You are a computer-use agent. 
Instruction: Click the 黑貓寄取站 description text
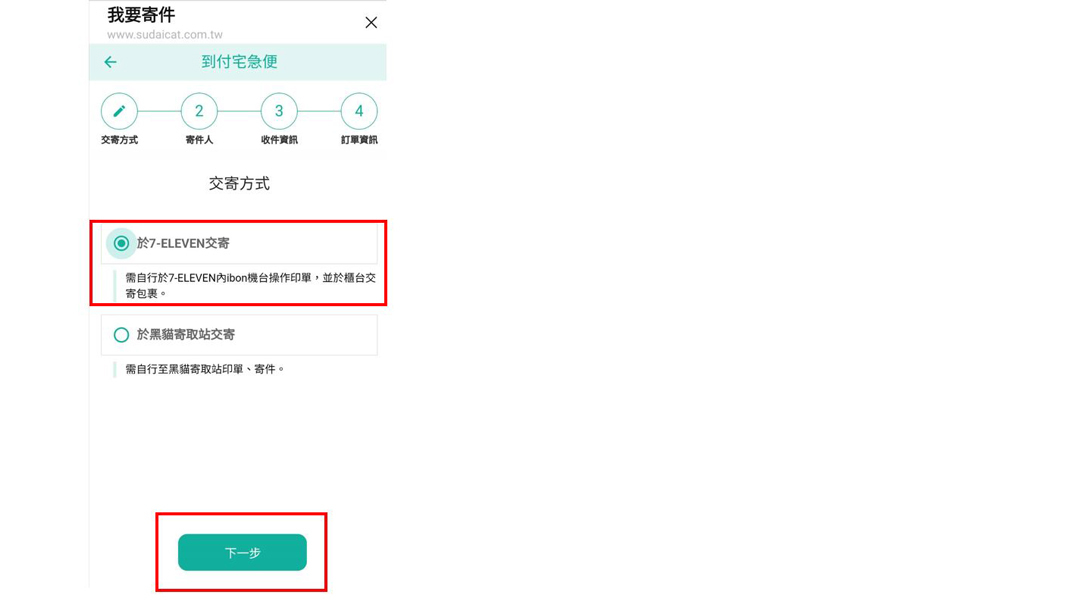tap(205, 369)
